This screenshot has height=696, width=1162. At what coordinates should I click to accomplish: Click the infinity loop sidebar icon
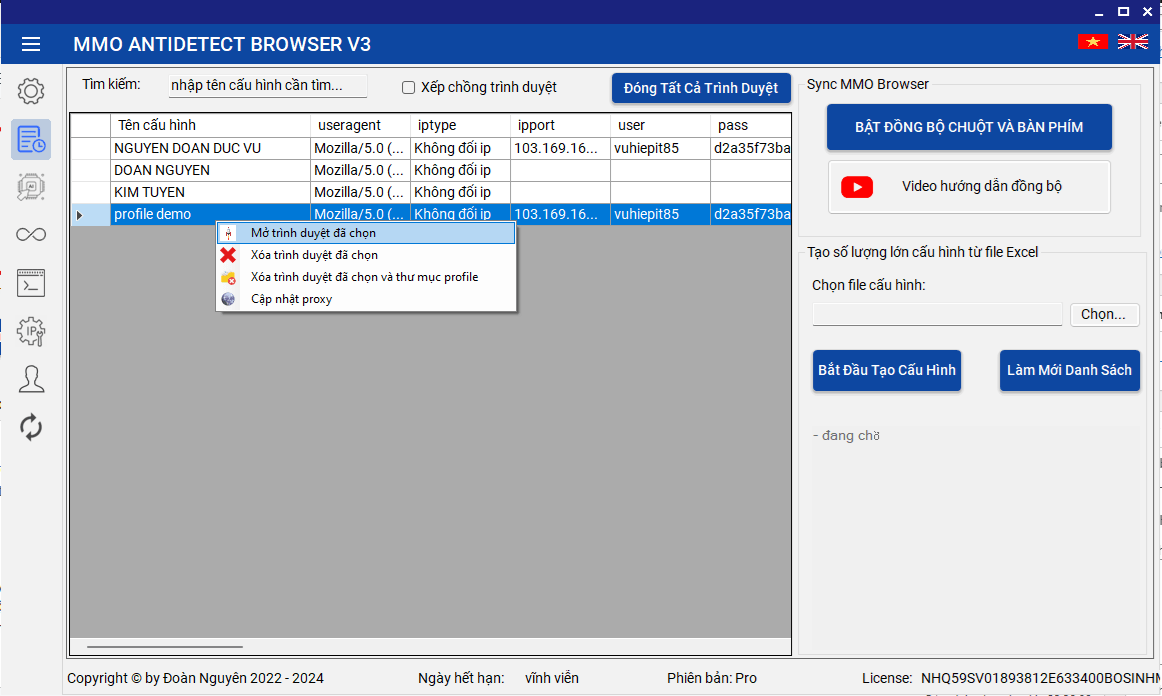(31, 235)
